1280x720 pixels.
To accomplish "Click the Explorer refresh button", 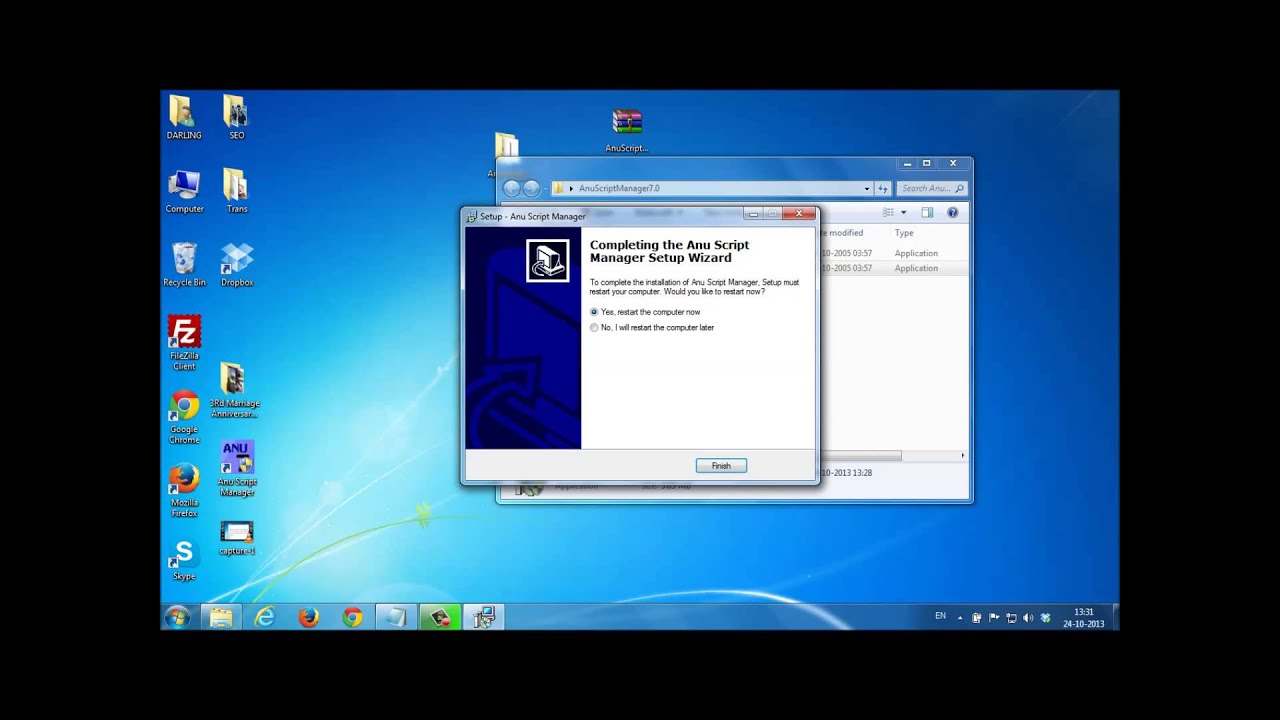I will 883,188.
